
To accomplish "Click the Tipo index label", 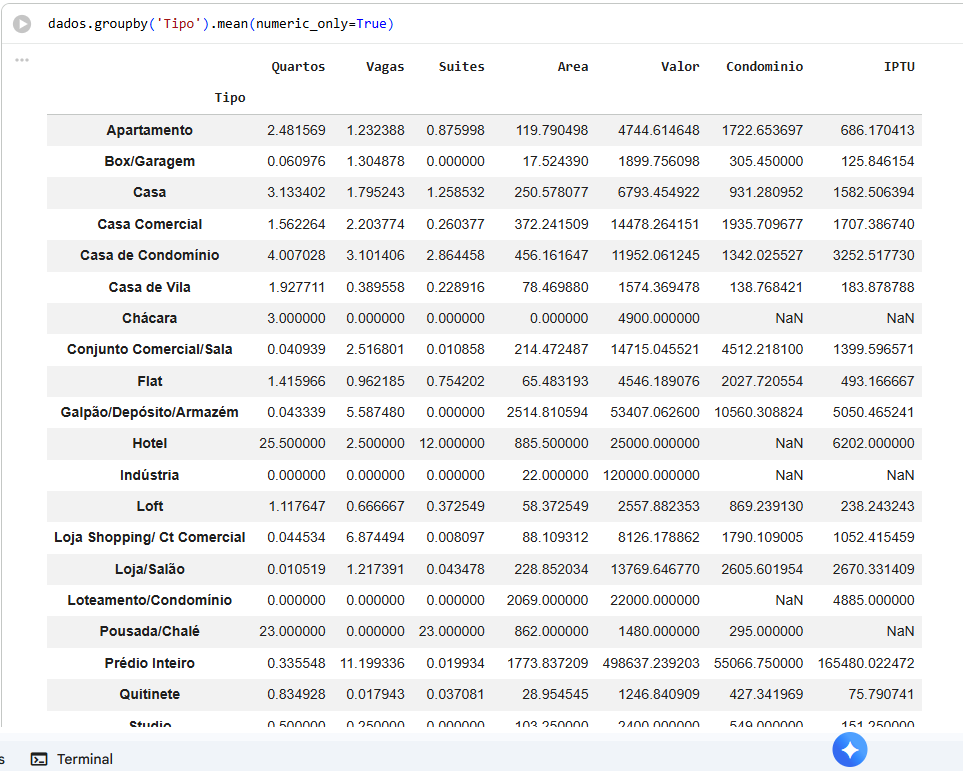I will tap(230, 98).
